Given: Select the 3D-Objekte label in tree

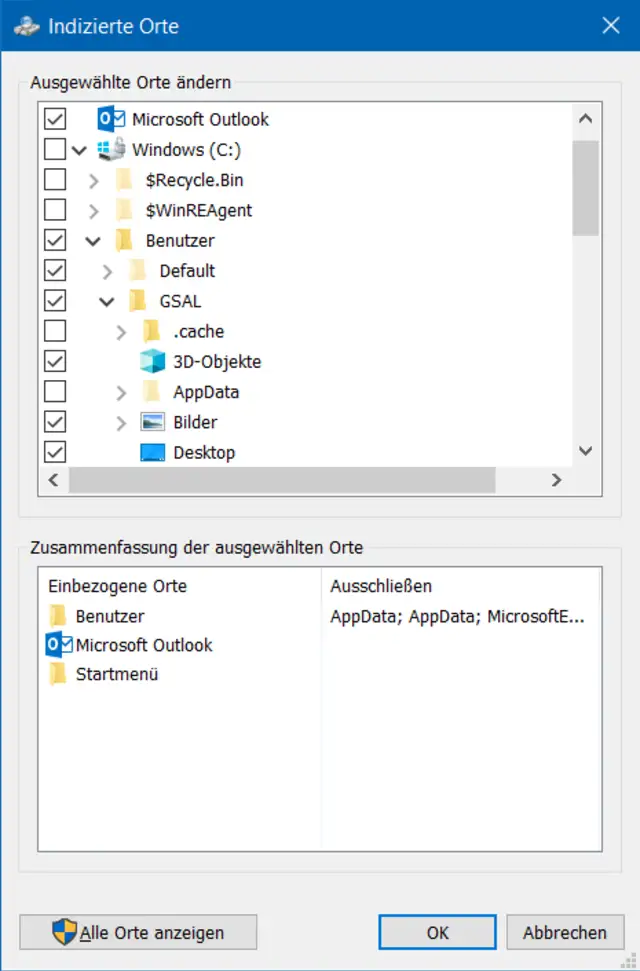Looking at the screenshot, I should (217, 362).
